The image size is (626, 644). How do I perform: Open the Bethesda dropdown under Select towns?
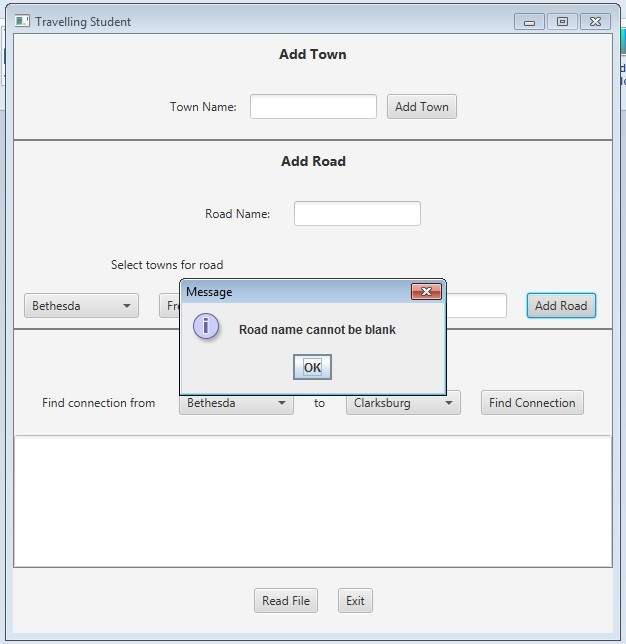(81, 306)
